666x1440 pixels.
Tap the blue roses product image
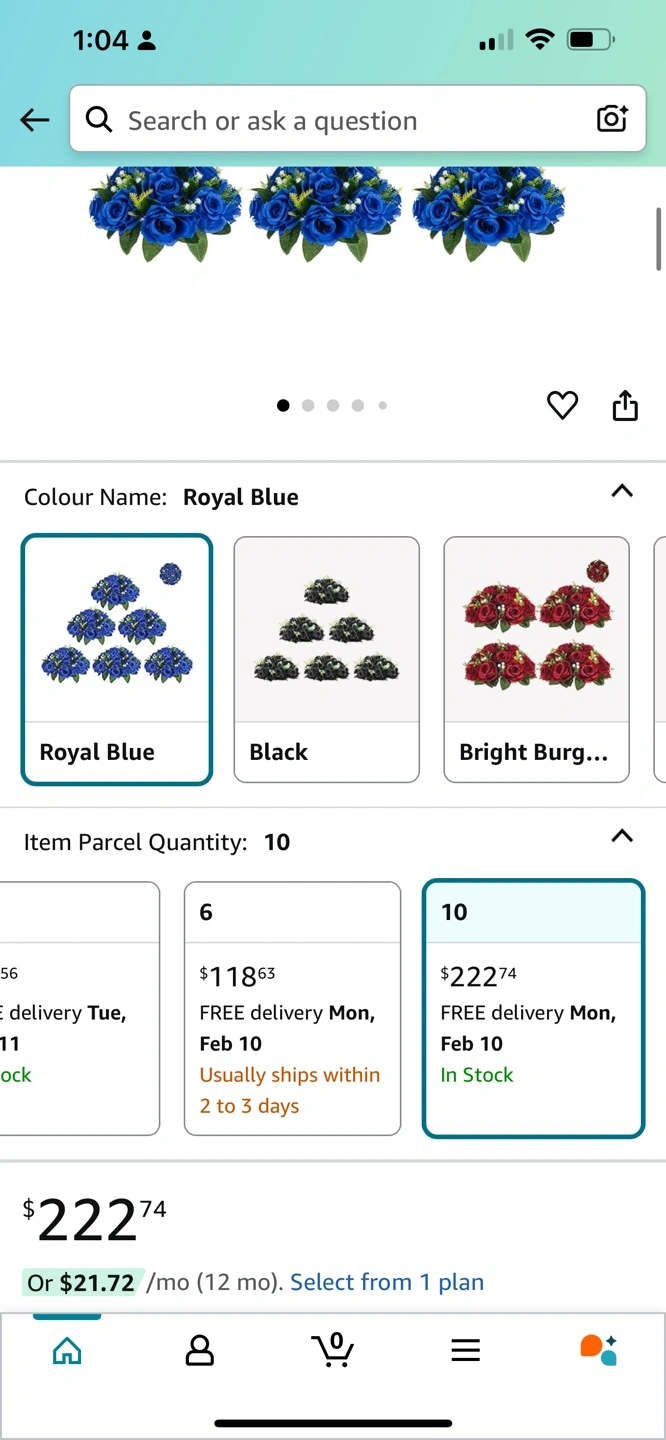(326, 212)
